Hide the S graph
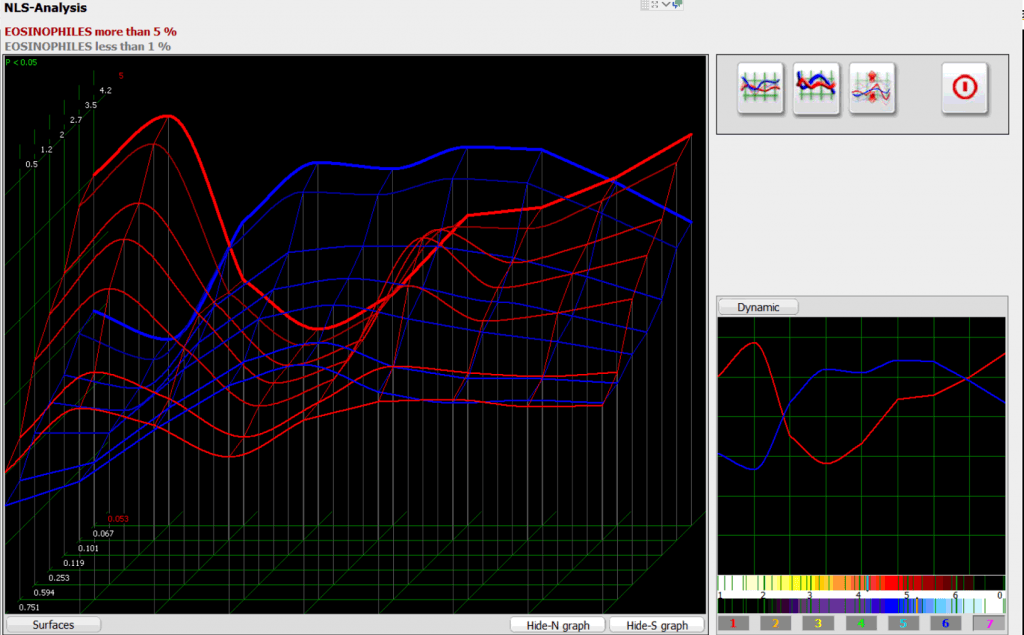 (x=658, y=624)
